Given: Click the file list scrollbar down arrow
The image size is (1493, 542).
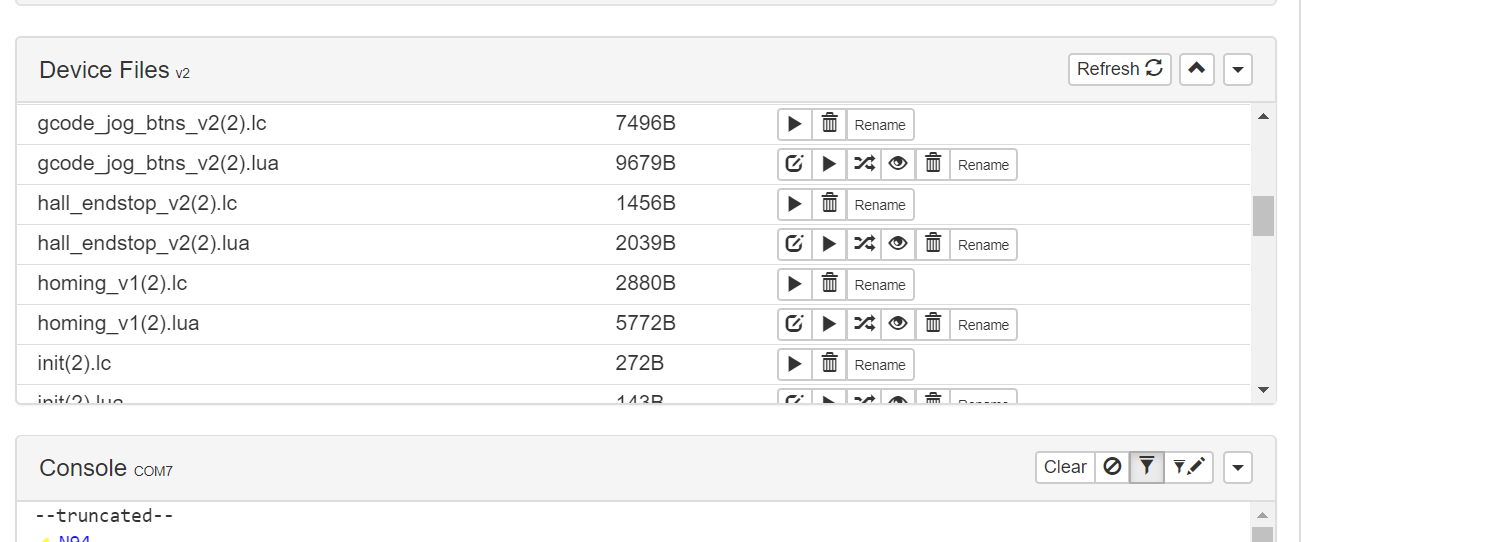Looking at the screenshot, I should click(x=1263, y=390).
